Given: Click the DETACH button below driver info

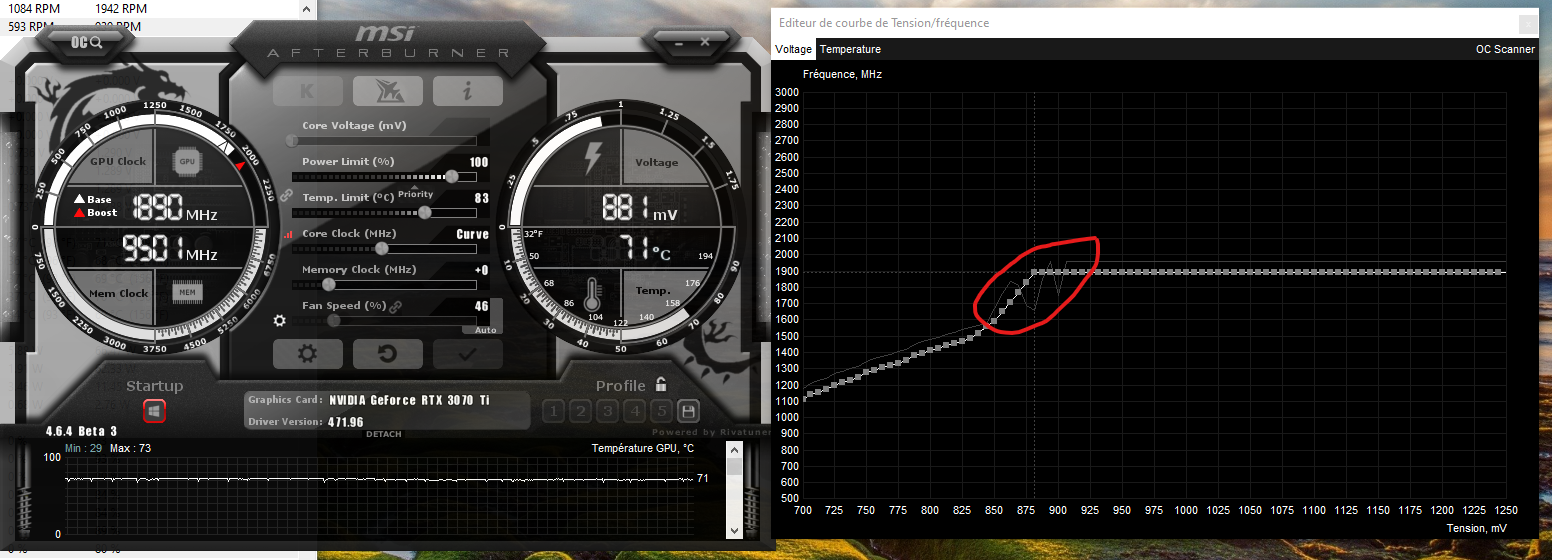Looking at the screenshot, I should (384, 434).
